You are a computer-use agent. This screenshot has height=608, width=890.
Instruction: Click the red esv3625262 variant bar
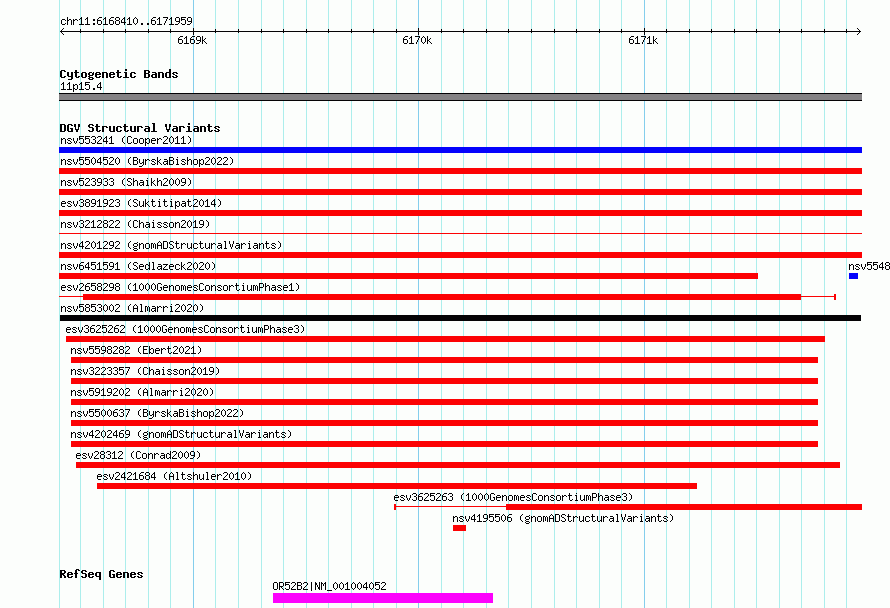click(445, 339)
